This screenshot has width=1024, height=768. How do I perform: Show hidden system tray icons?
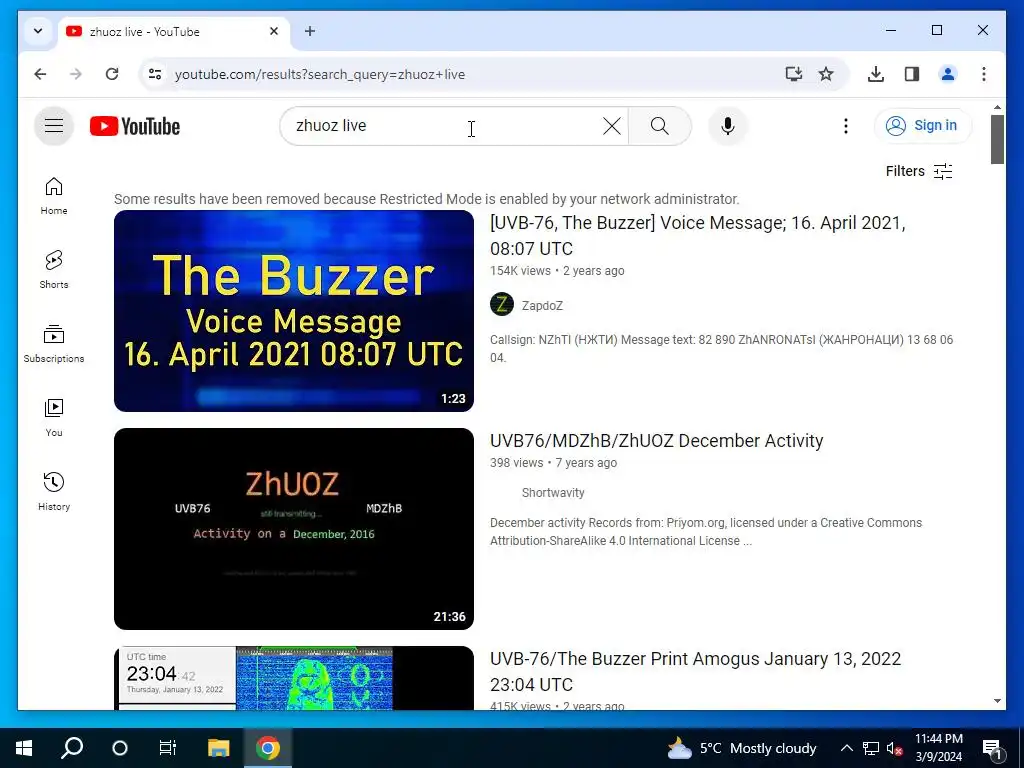point(846,748)
